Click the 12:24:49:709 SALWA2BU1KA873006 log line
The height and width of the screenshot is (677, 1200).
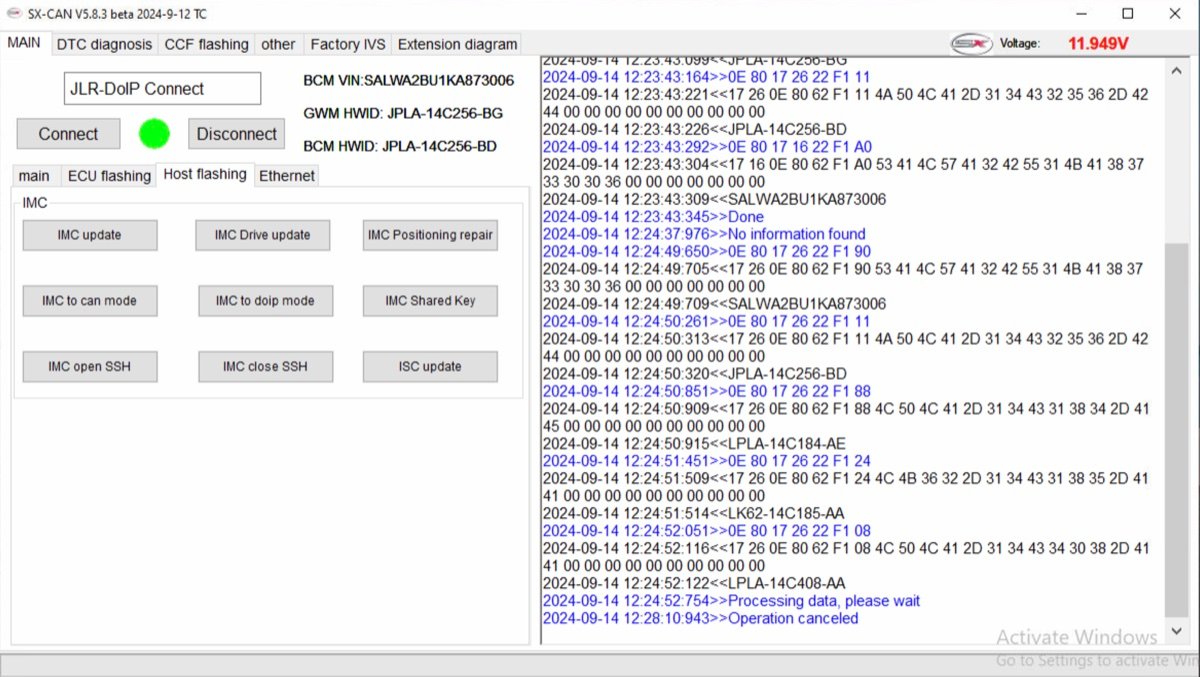coord(714,304)
